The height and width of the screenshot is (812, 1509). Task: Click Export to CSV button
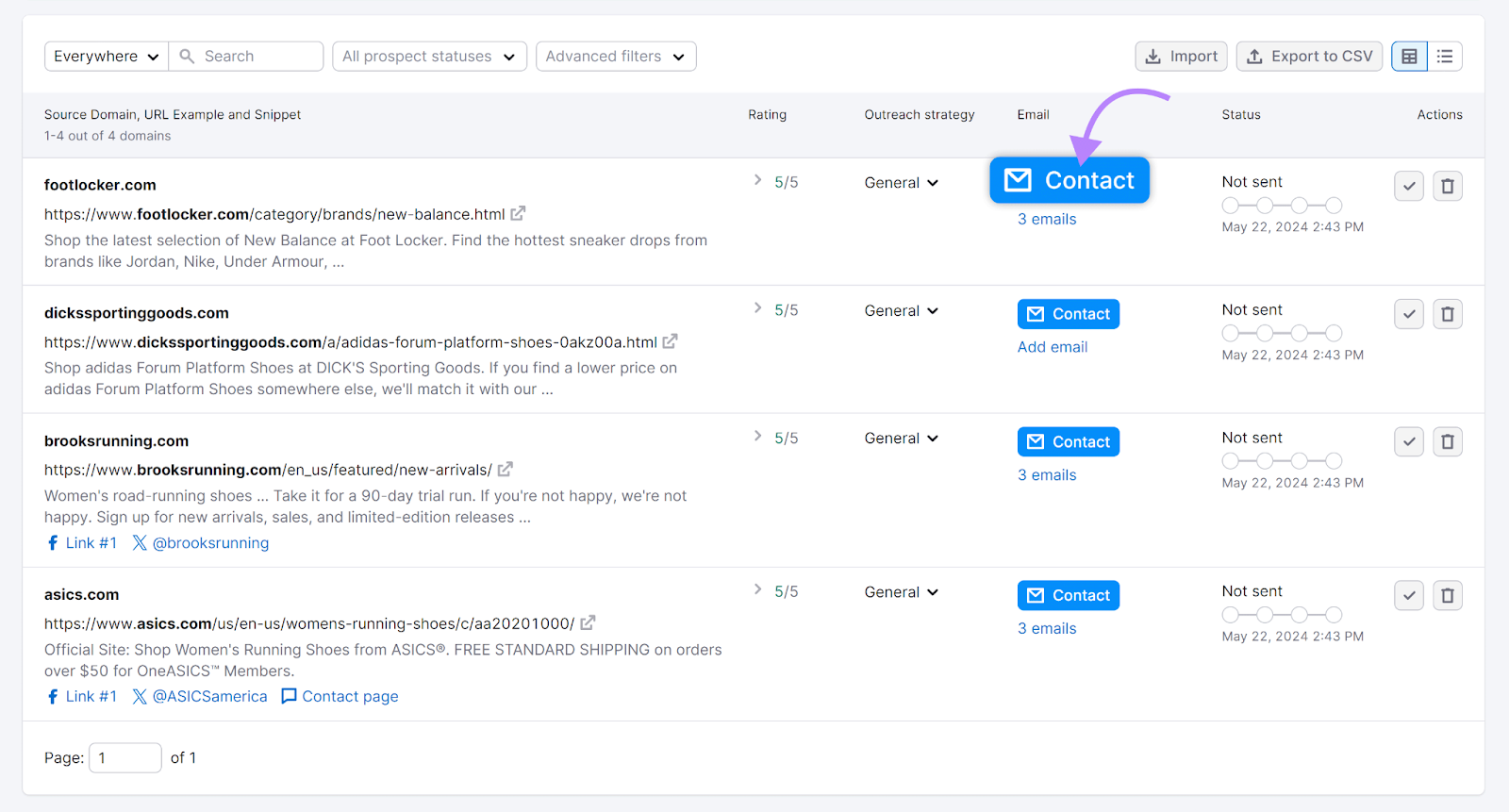1309,57
